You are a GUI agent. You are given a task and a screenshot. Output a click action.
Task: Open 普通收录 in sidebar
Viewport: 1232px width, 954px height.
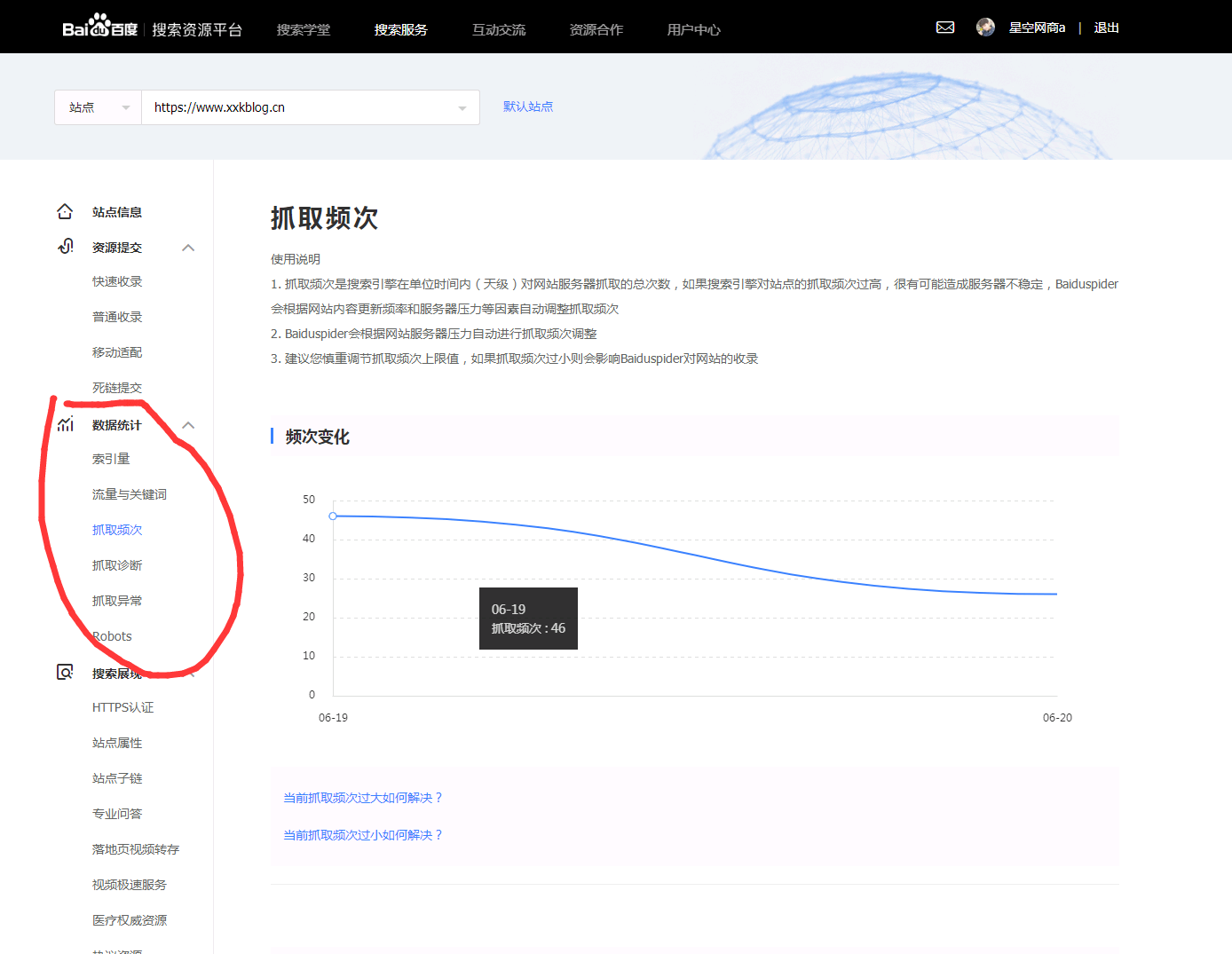click(117, 317)
